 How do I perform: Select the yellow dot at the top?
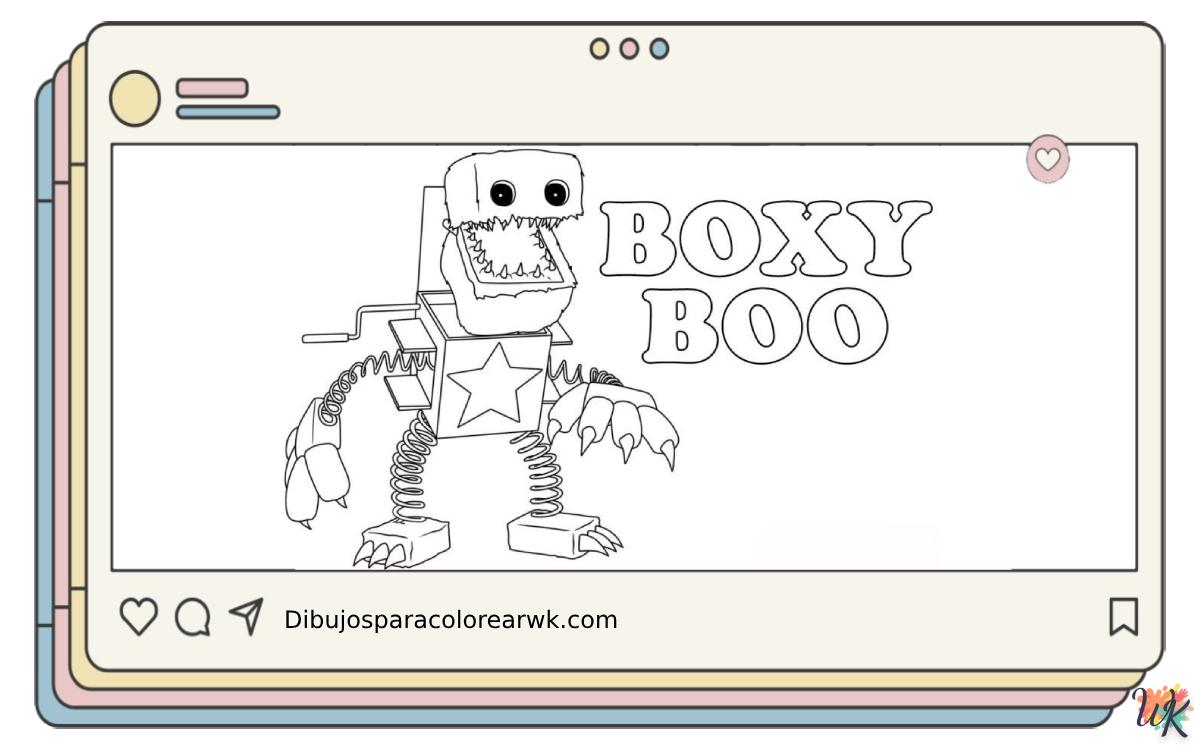(x=599, y=48)
